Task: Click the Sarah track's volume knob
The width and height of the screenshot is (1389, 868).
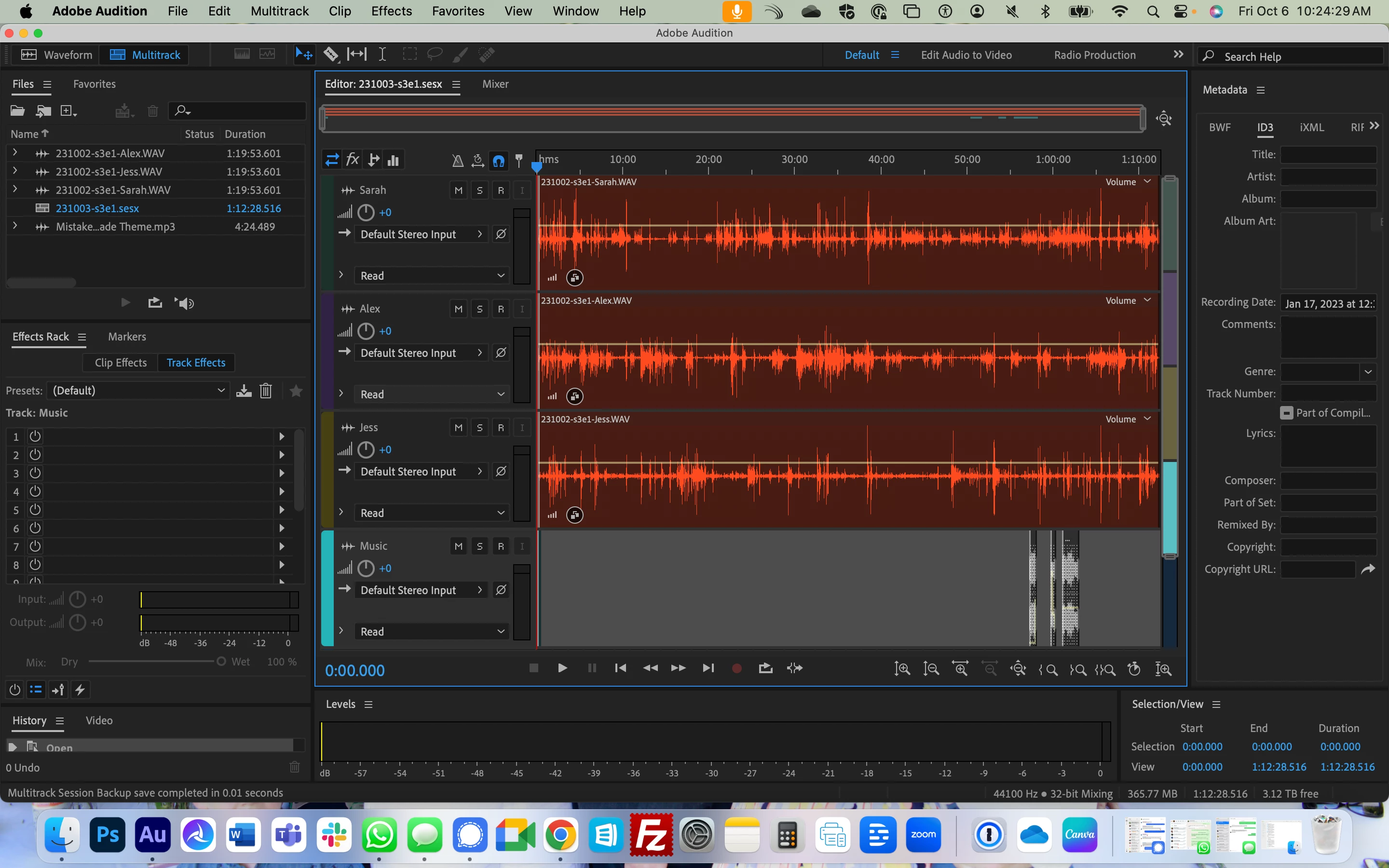Action: (366, 213)
